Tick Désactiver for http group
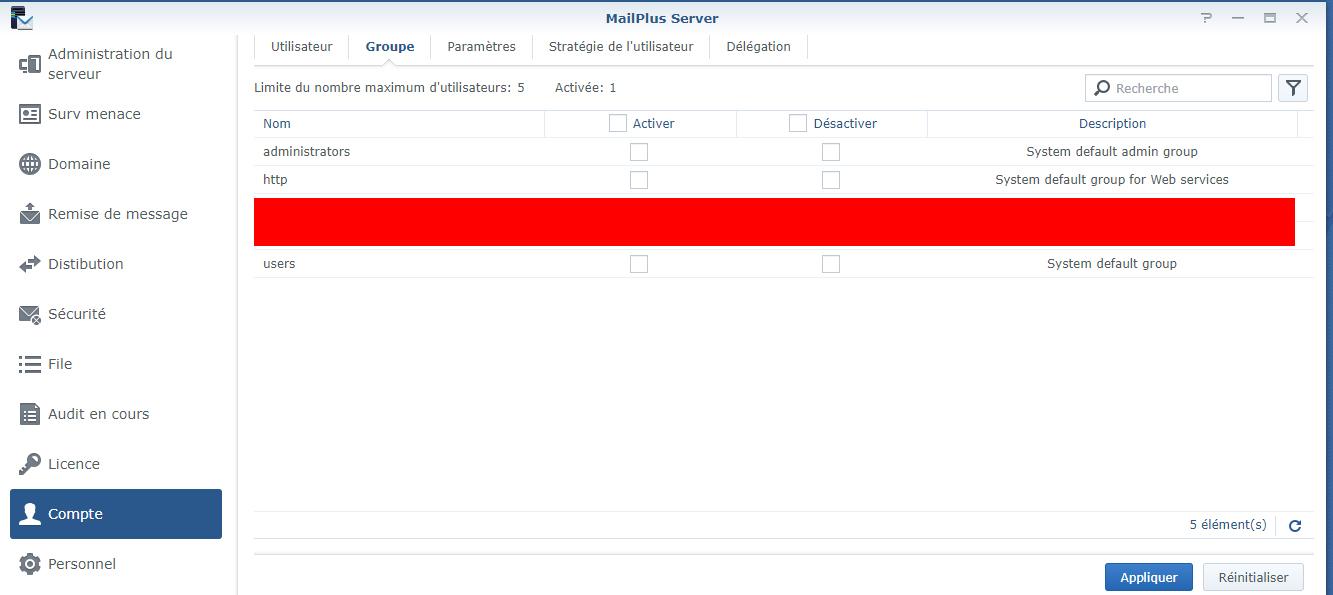The height and width of the screenshot is (595, 1333). click(x=831, y=180)
